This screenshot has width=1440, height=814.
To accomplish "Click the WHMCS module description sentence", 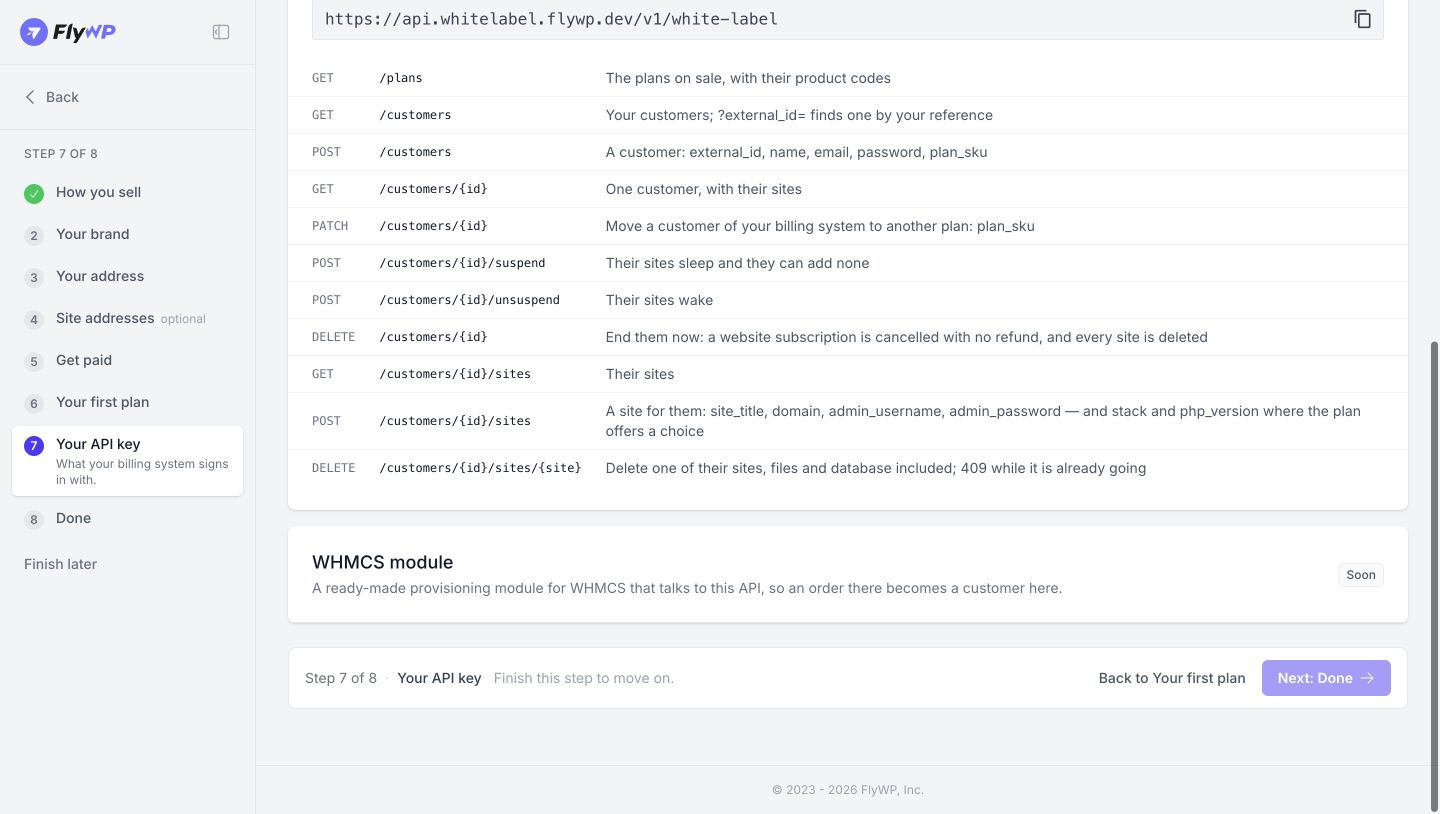I will click(x=687, y=588).
